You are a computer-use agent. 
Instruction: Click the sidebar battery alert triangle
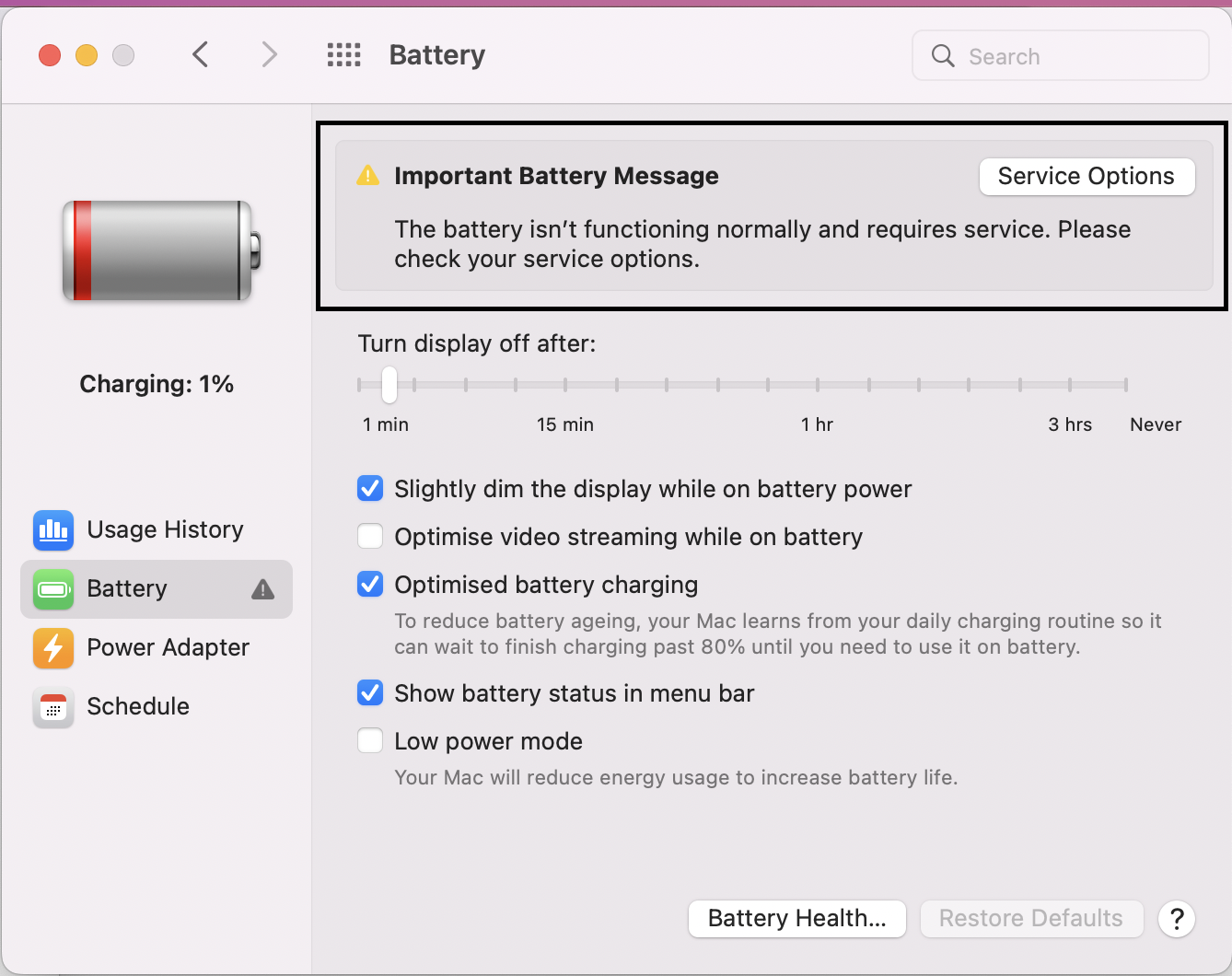click(263, 589)
